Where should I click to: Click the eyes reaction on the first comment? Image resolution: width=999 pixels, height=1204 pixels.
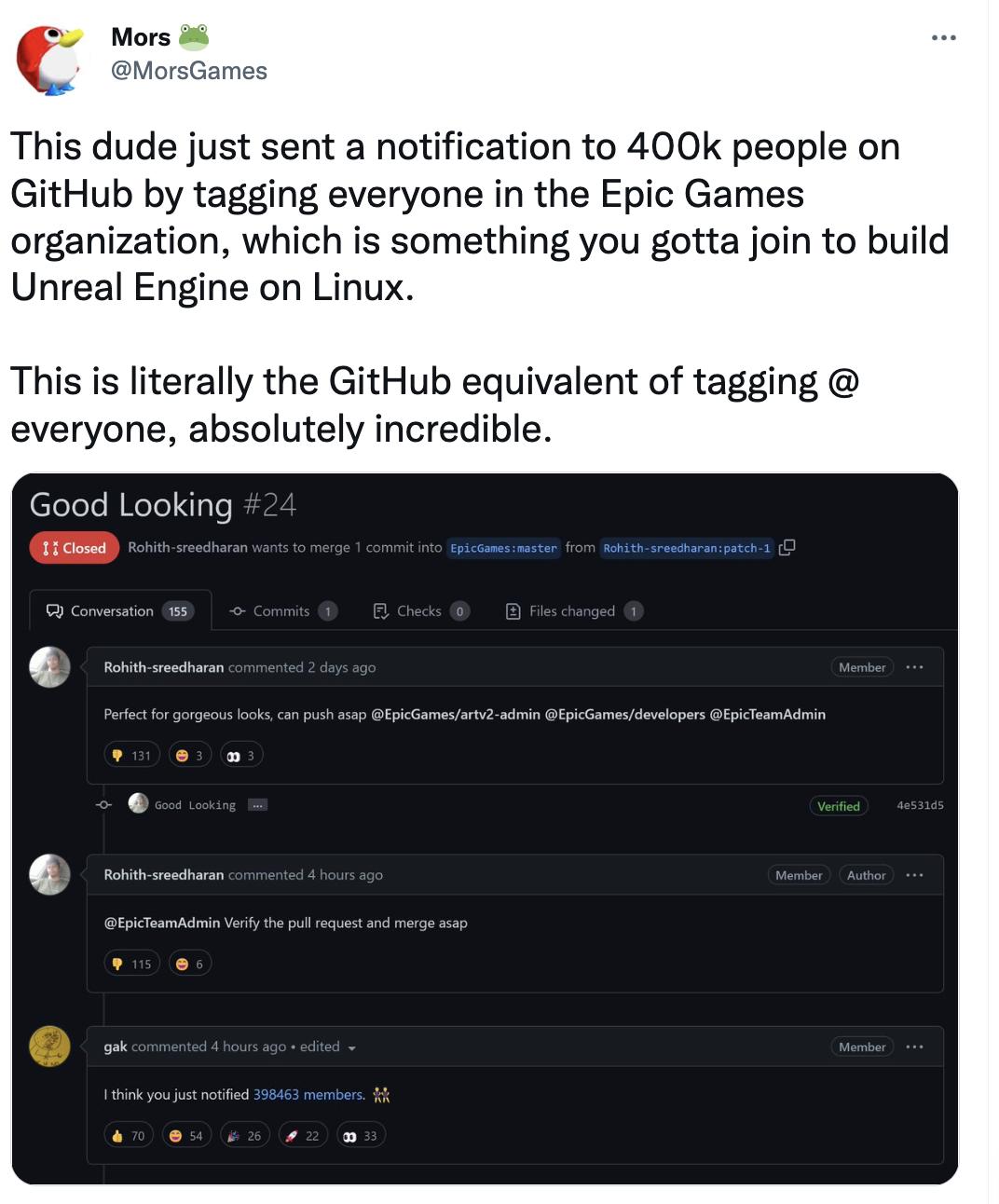click(240, 755)
